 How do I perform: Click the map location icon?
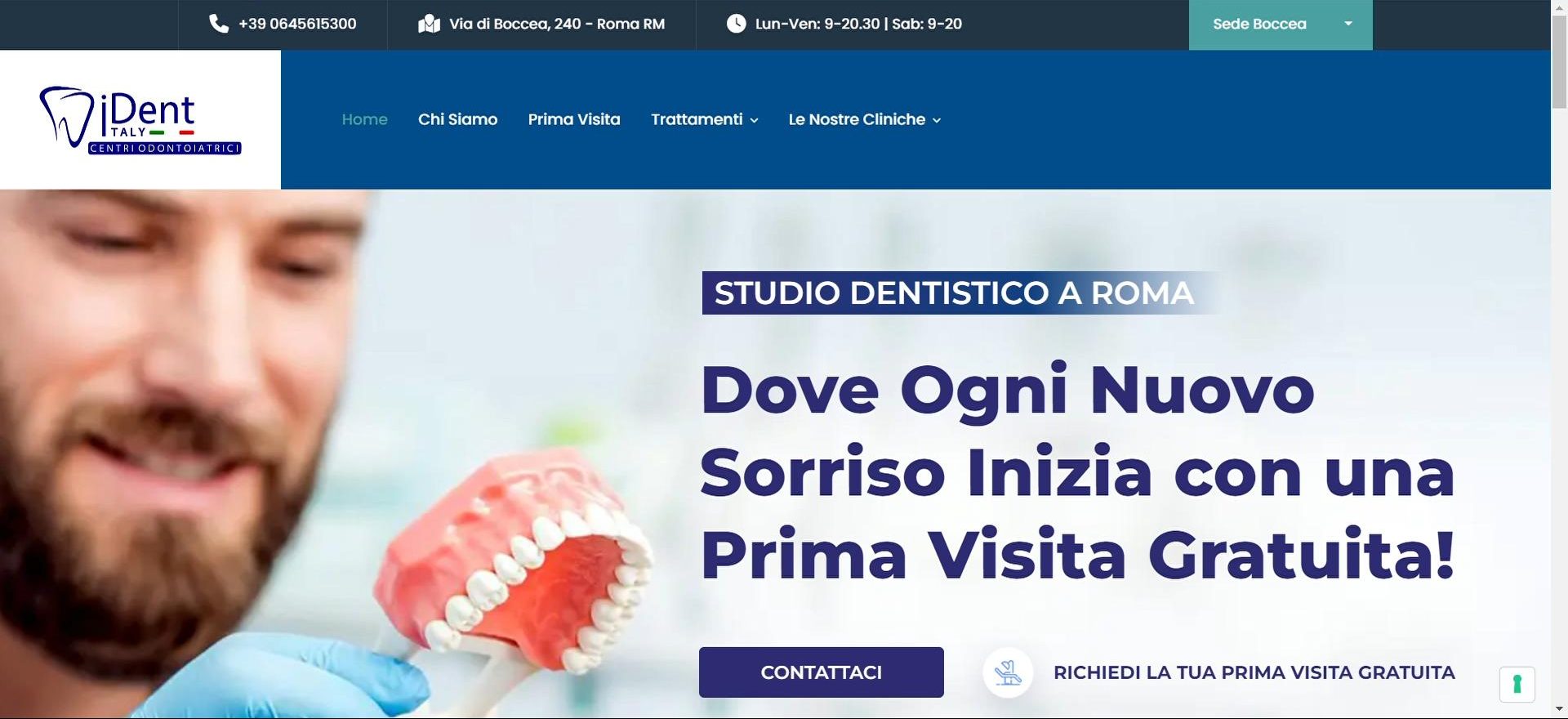(x=429, y=24)
